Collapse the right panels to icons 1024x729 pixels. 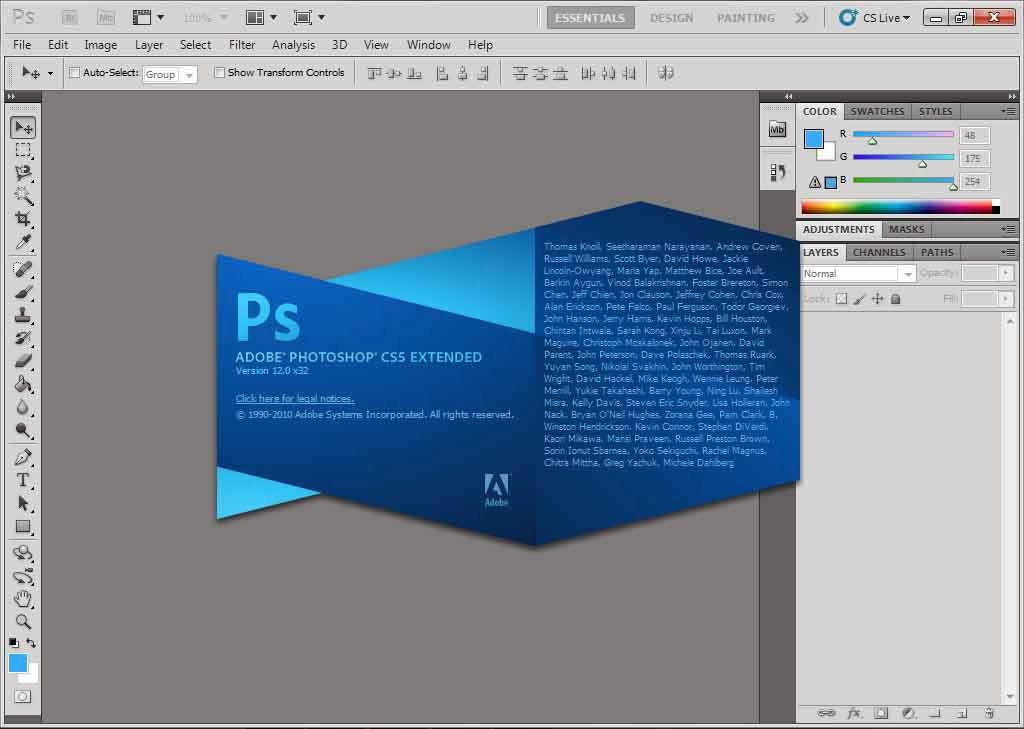click(x=1012, y=96)
